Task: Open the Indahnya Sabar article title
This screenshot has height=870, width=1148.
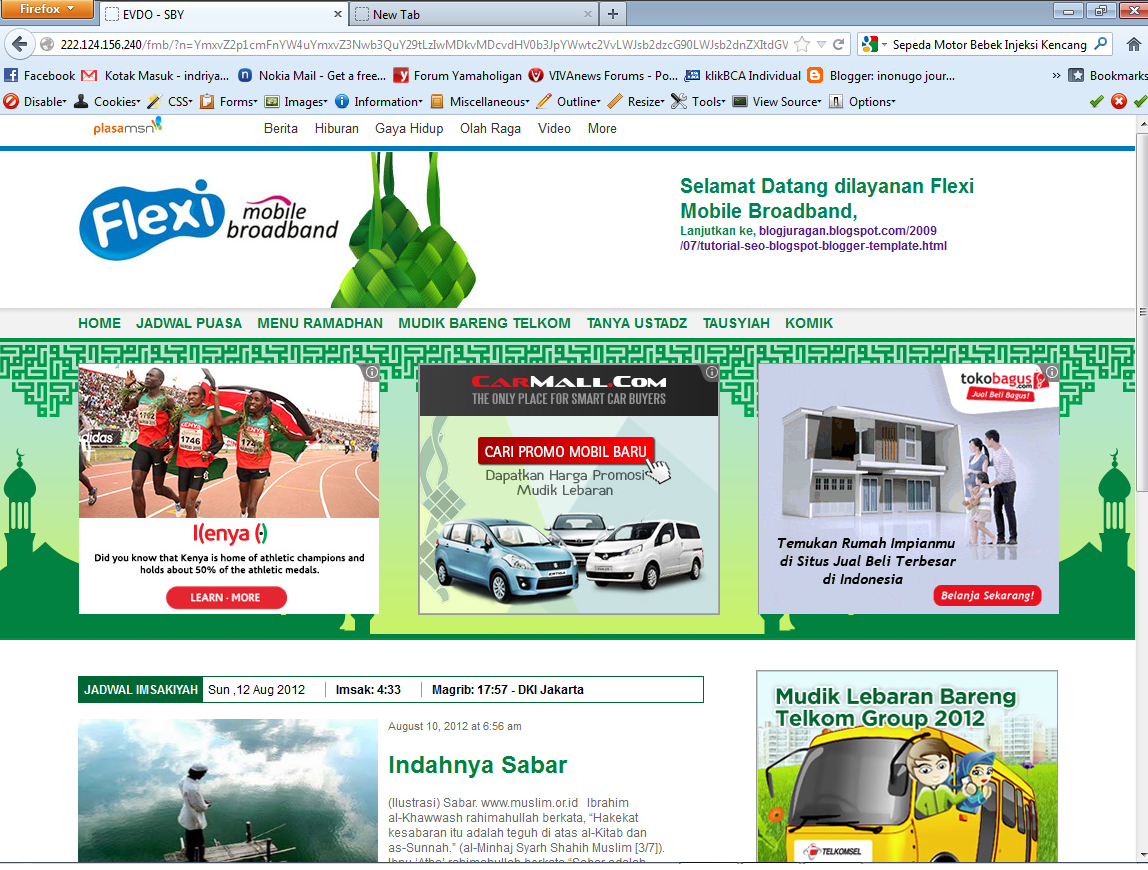Action: pos(477,765)
